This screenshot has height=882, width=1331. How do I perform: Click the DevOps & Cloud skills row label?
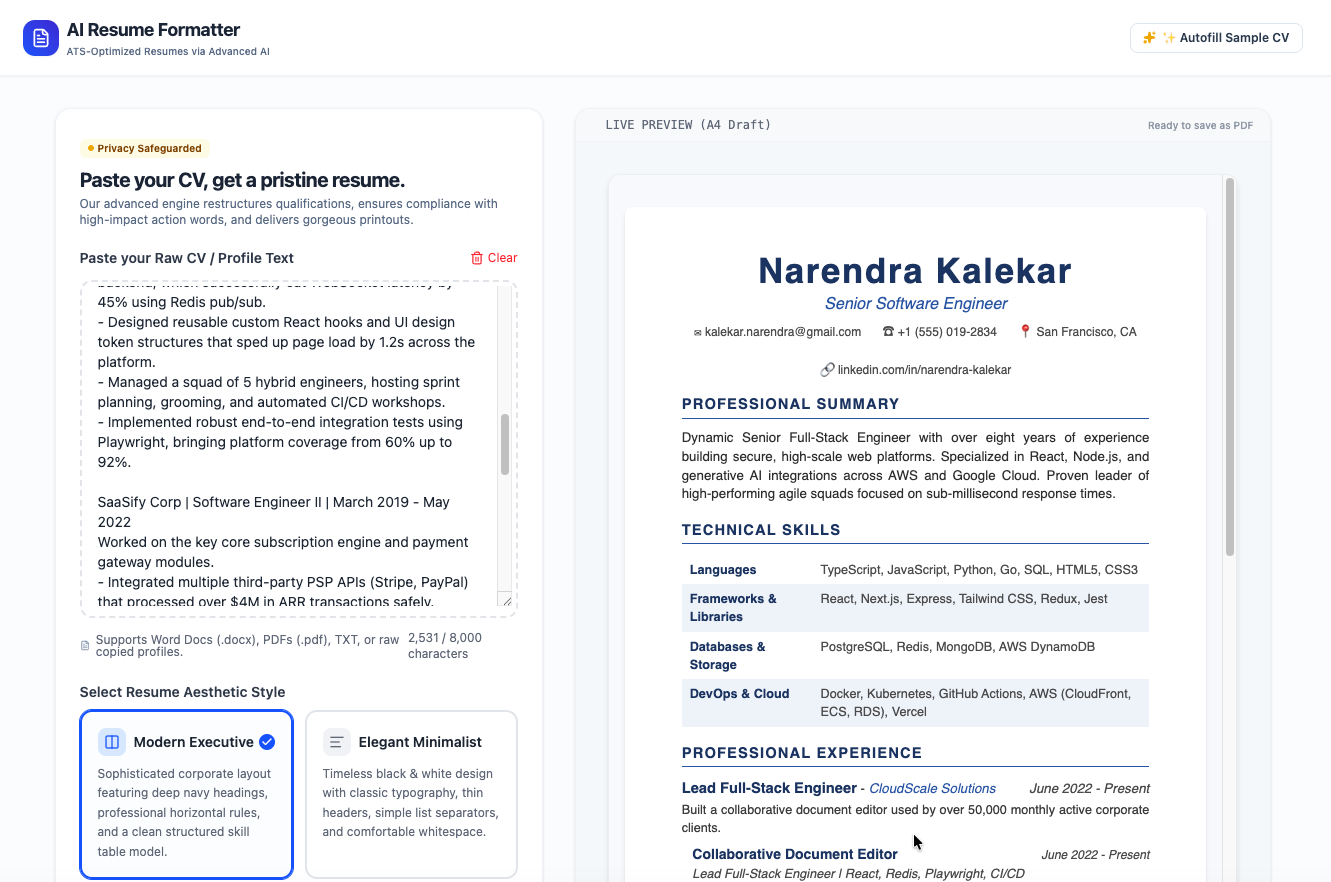[x=739, y=694]
